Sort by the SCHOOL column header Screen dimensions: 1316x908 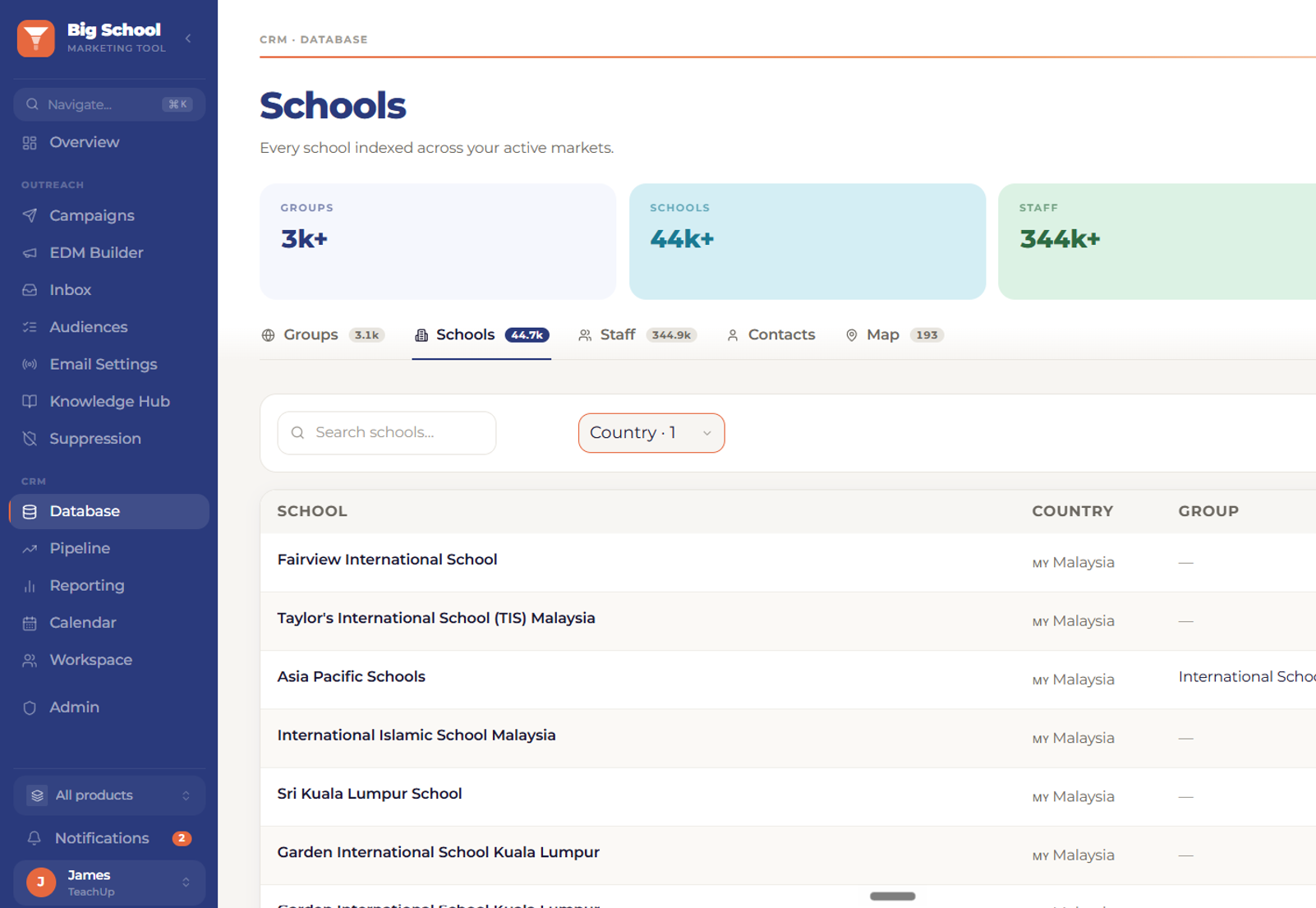click(312, 511)
